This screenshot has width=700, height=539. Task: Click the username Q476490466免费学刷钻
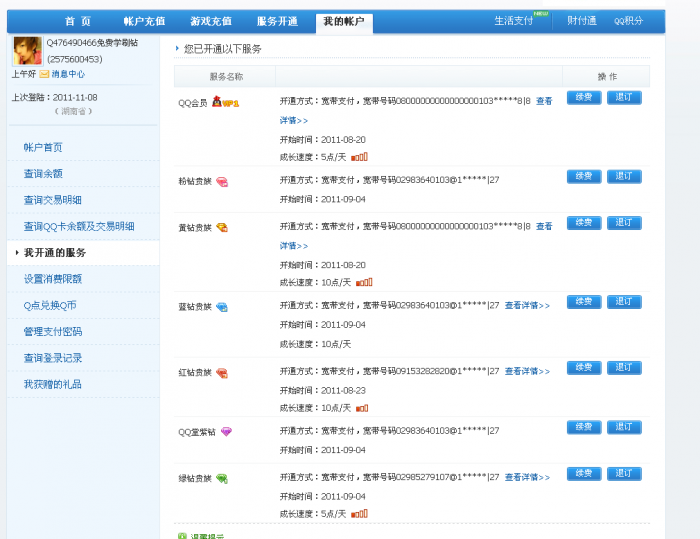coord(92,43)
